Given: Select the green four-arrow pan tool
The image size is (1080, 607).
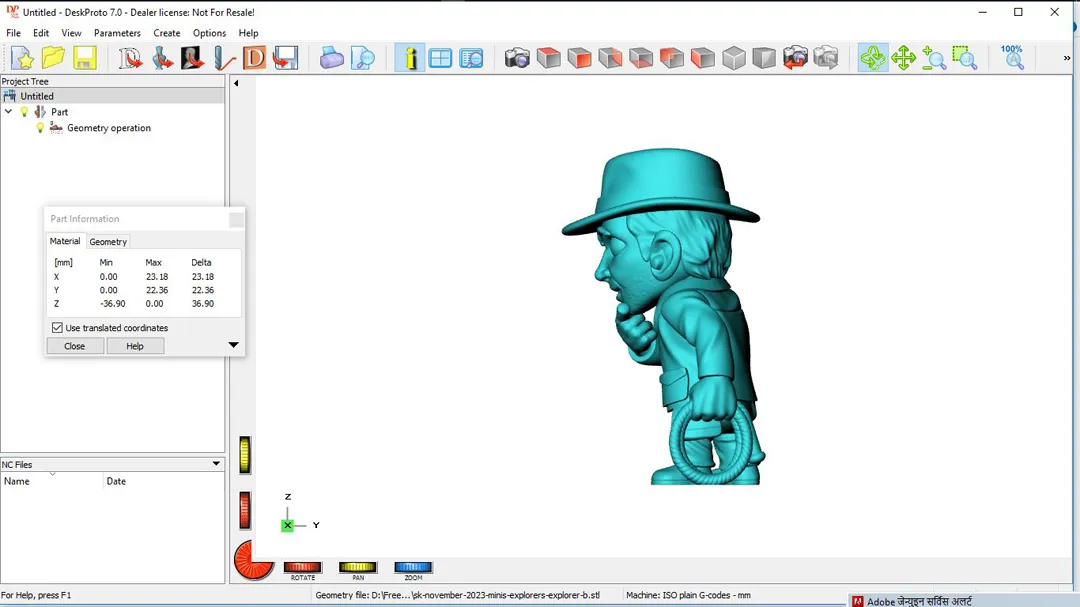Looking at the screenshot, I should click(903, 58).
